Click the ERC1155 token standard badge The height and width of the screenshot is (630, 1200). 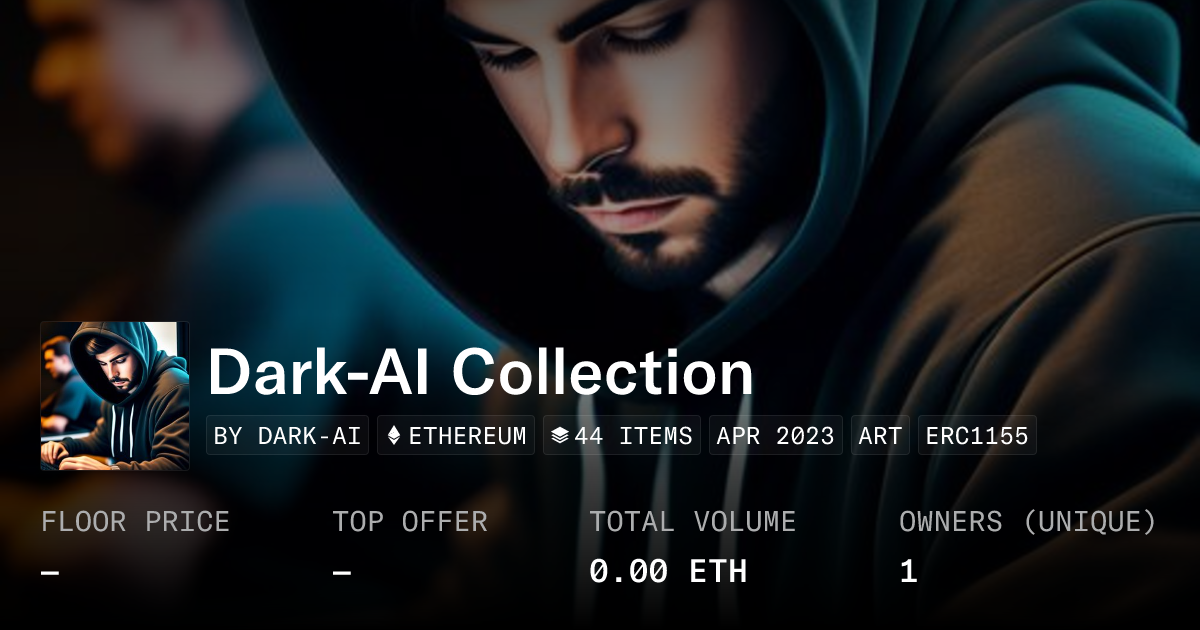click(x=977, y=436)
